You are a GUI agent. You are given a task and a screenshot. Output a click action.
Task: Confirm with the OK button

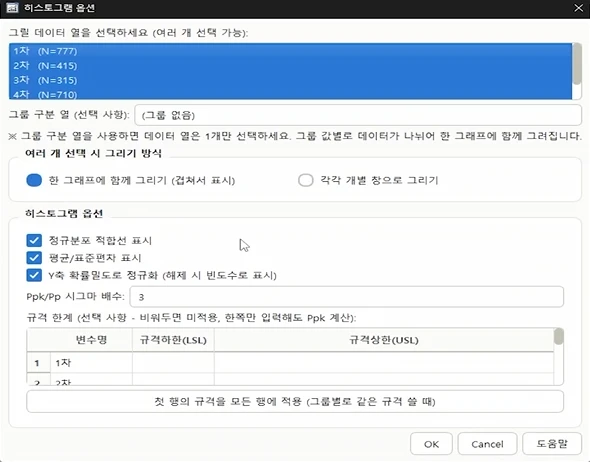click(x=431, y=444)
